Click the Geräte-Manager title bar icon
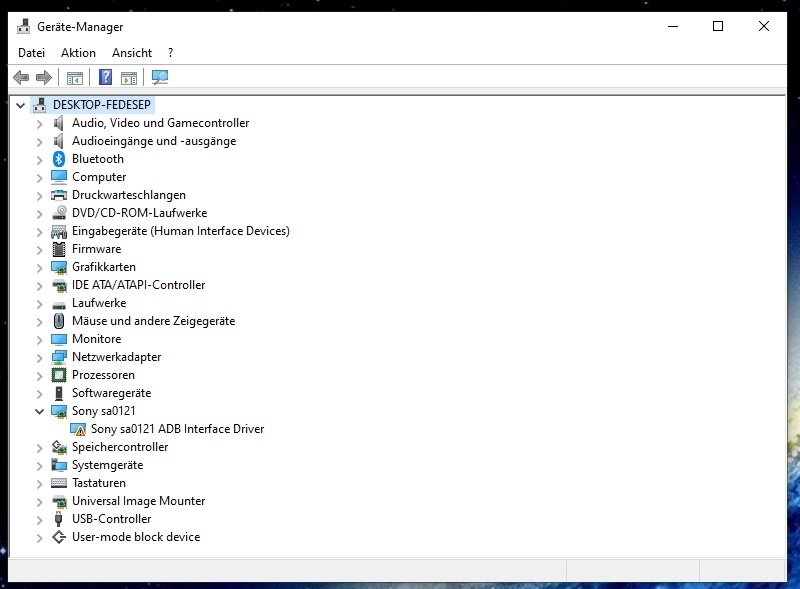 pyautogui.click(x=23, y=27)
